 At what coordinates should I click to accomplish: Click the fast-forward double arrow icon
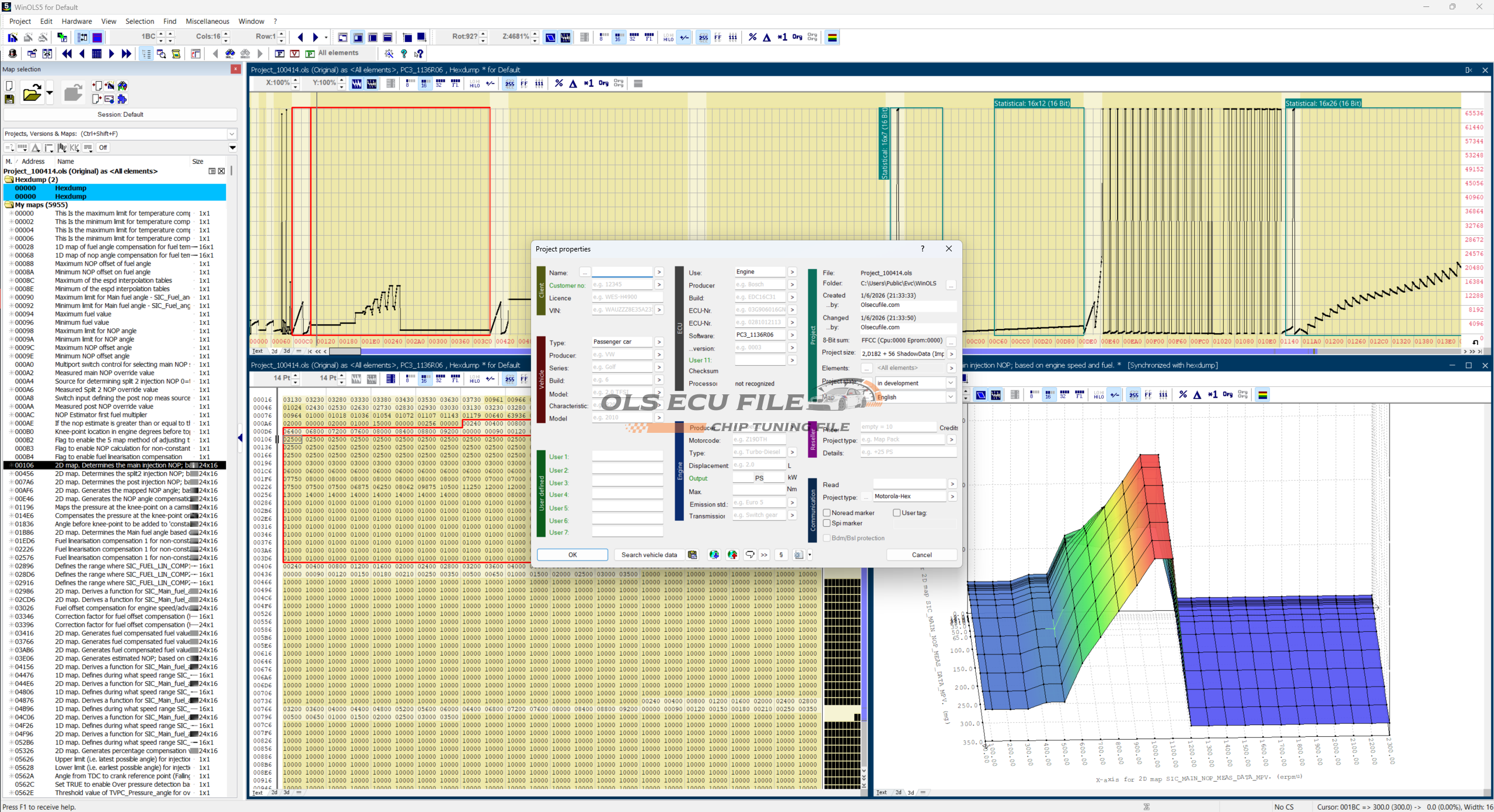[126, 54]
